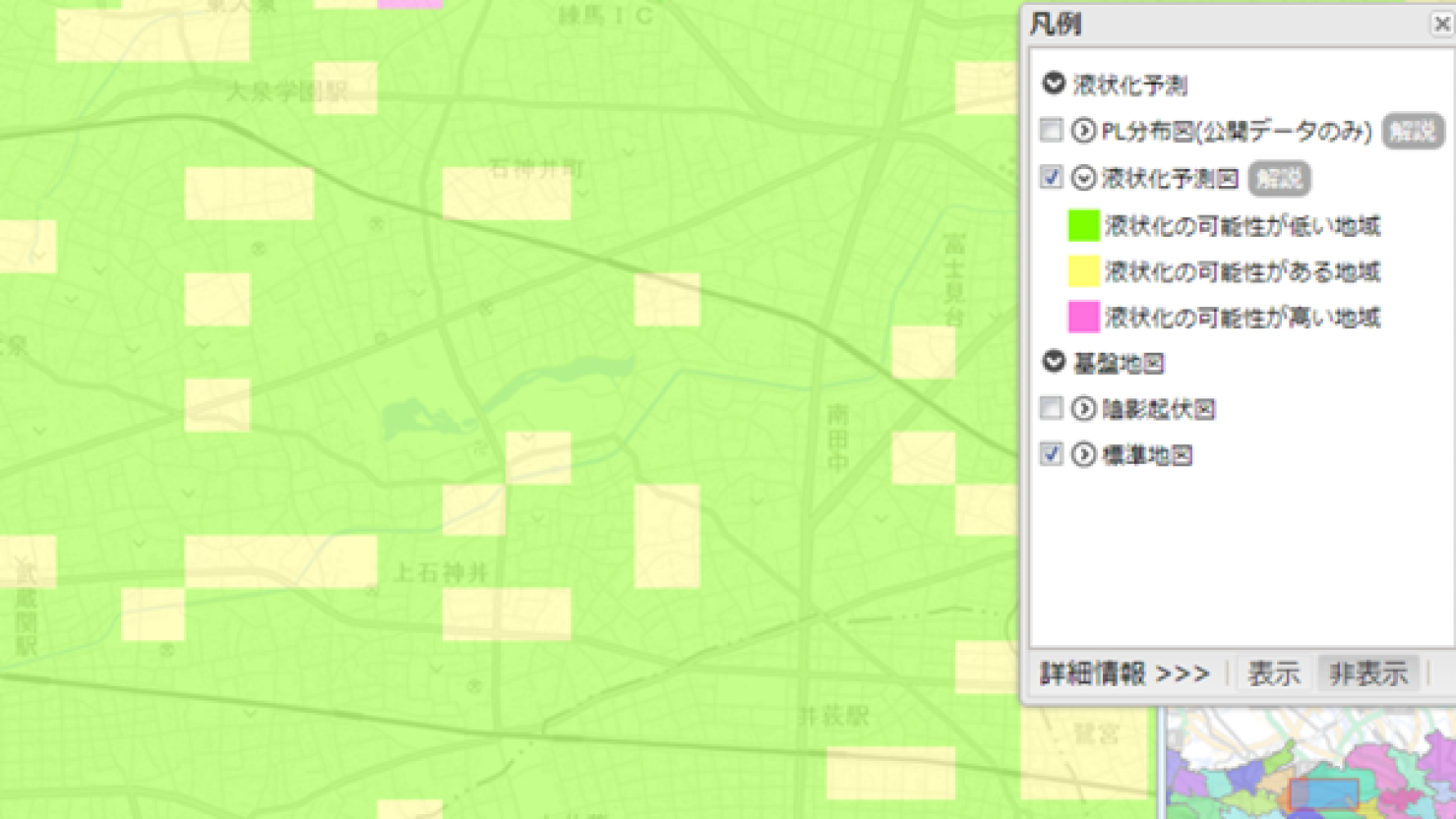This screenshot has width=1456, height=819.
Task: Disable the 標準地図 base map checkbox
Action: coord(1051,455)
